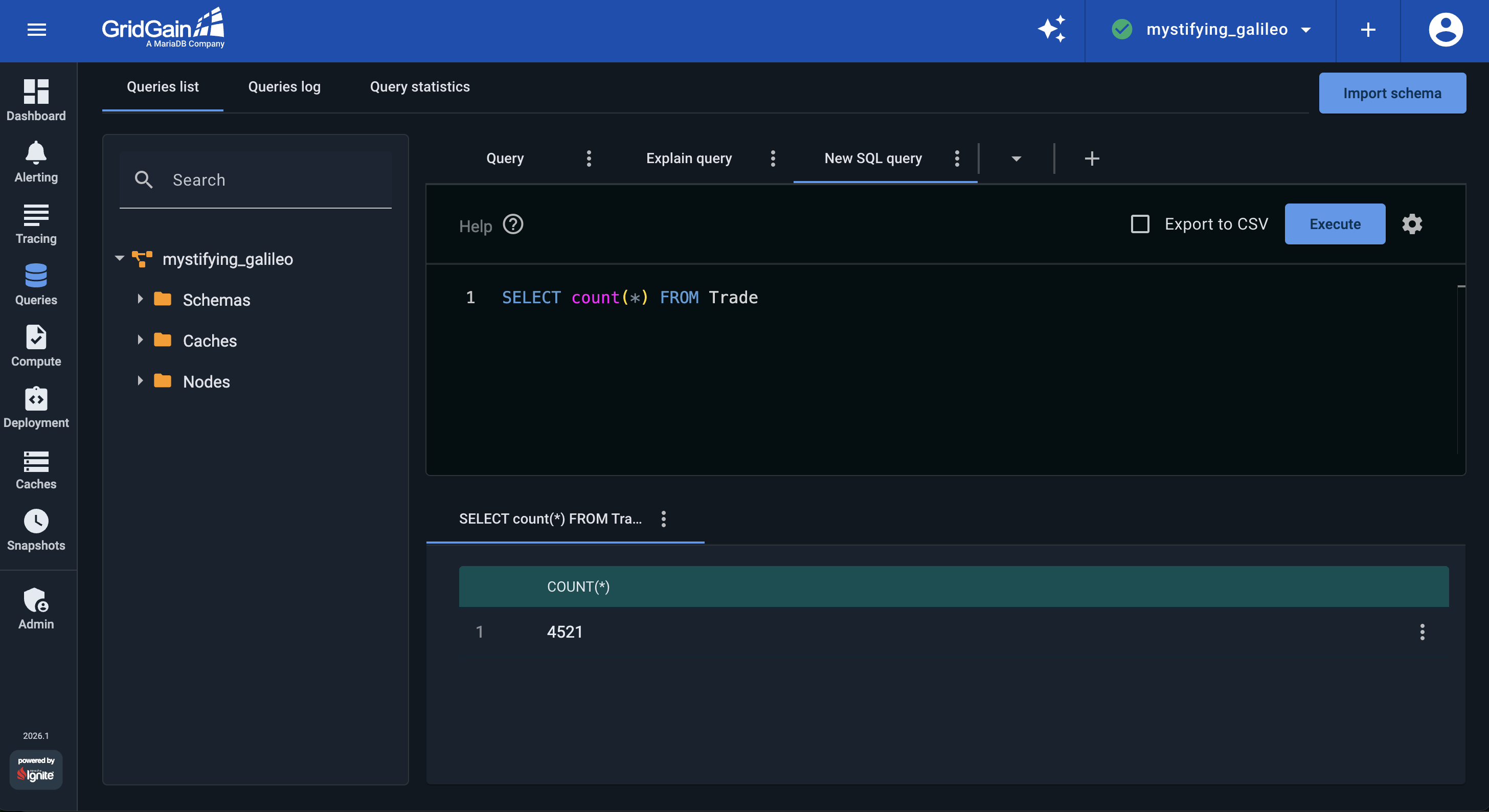Select the mystifying_galileo tree label
1489x812 pixels.
coord(227,259)
